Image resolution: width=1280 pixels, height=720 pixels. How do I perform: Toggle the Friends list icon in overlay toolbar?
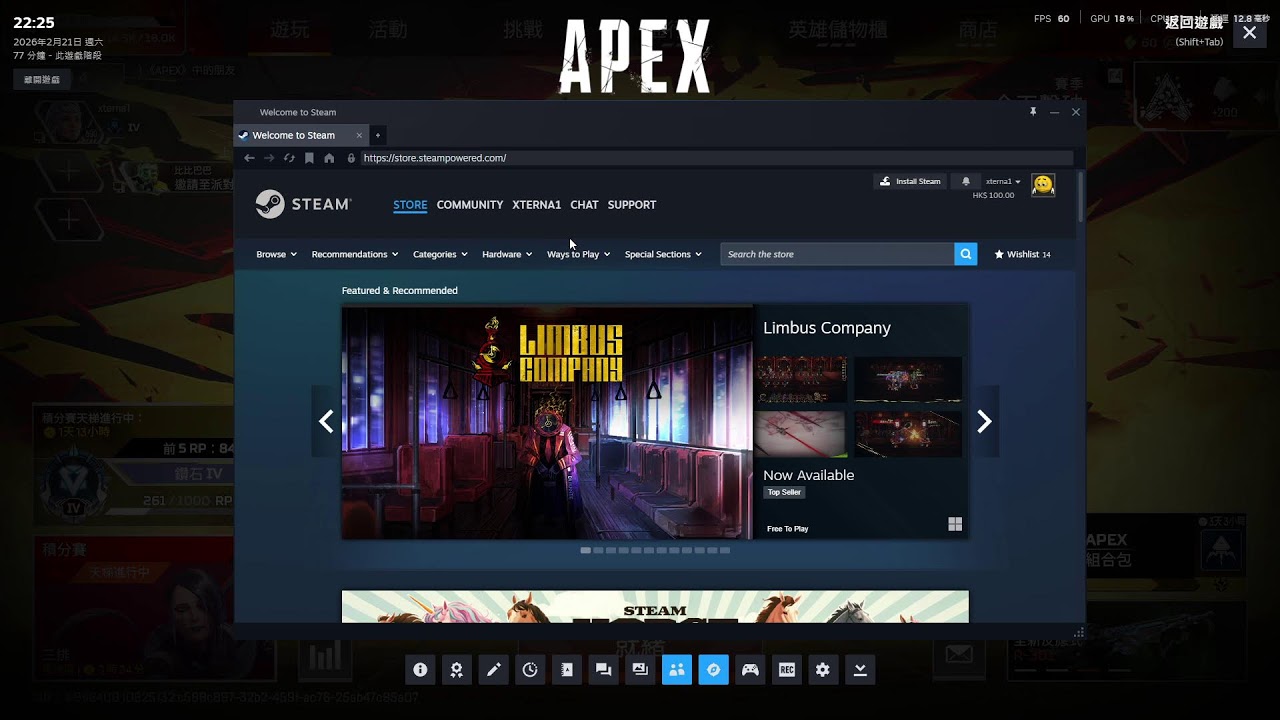click(x=677, y=670)
